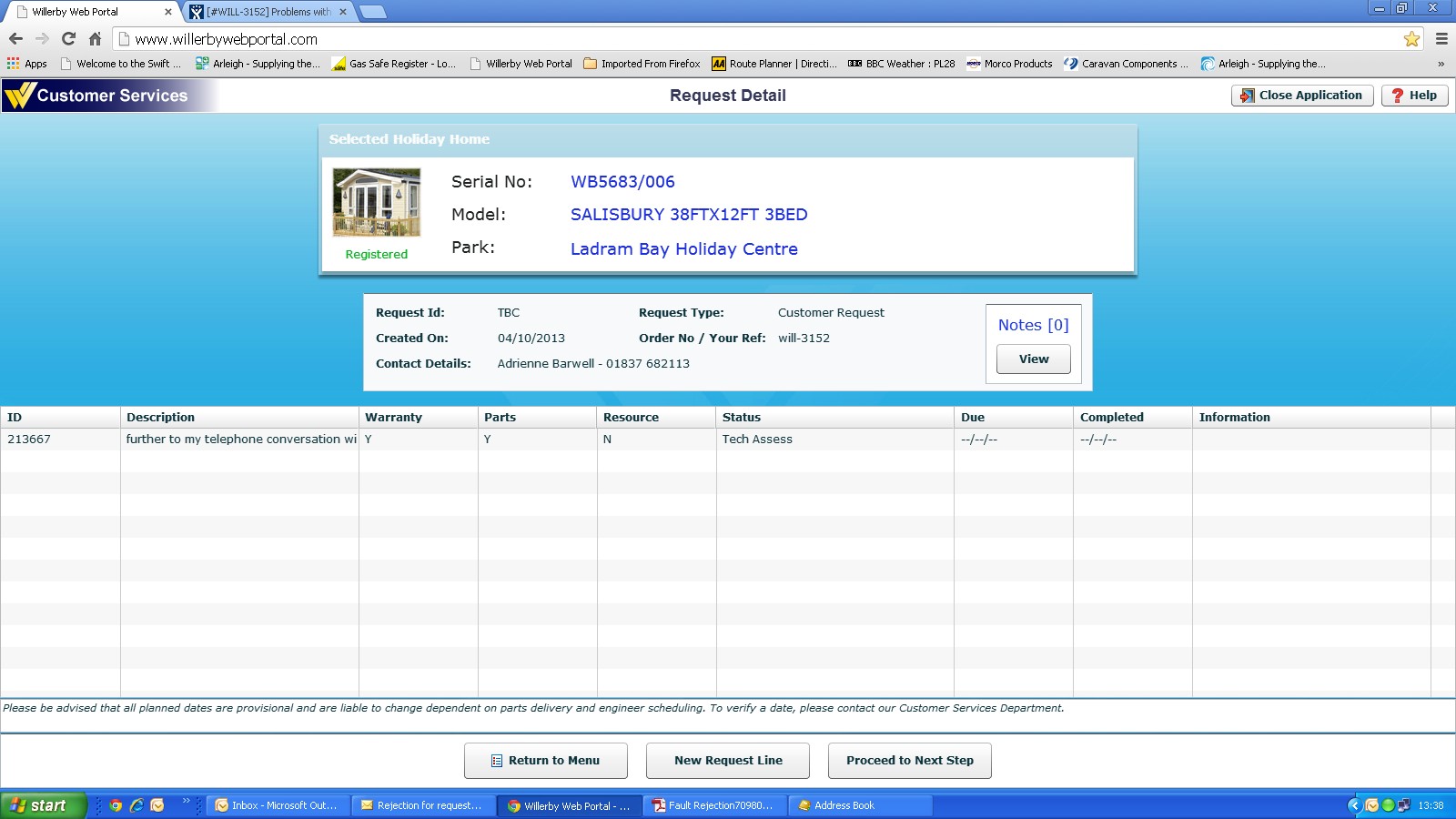Open Apps bookmarks shortcut
The width and height of the screenshot is (1456, 819).
27,64
